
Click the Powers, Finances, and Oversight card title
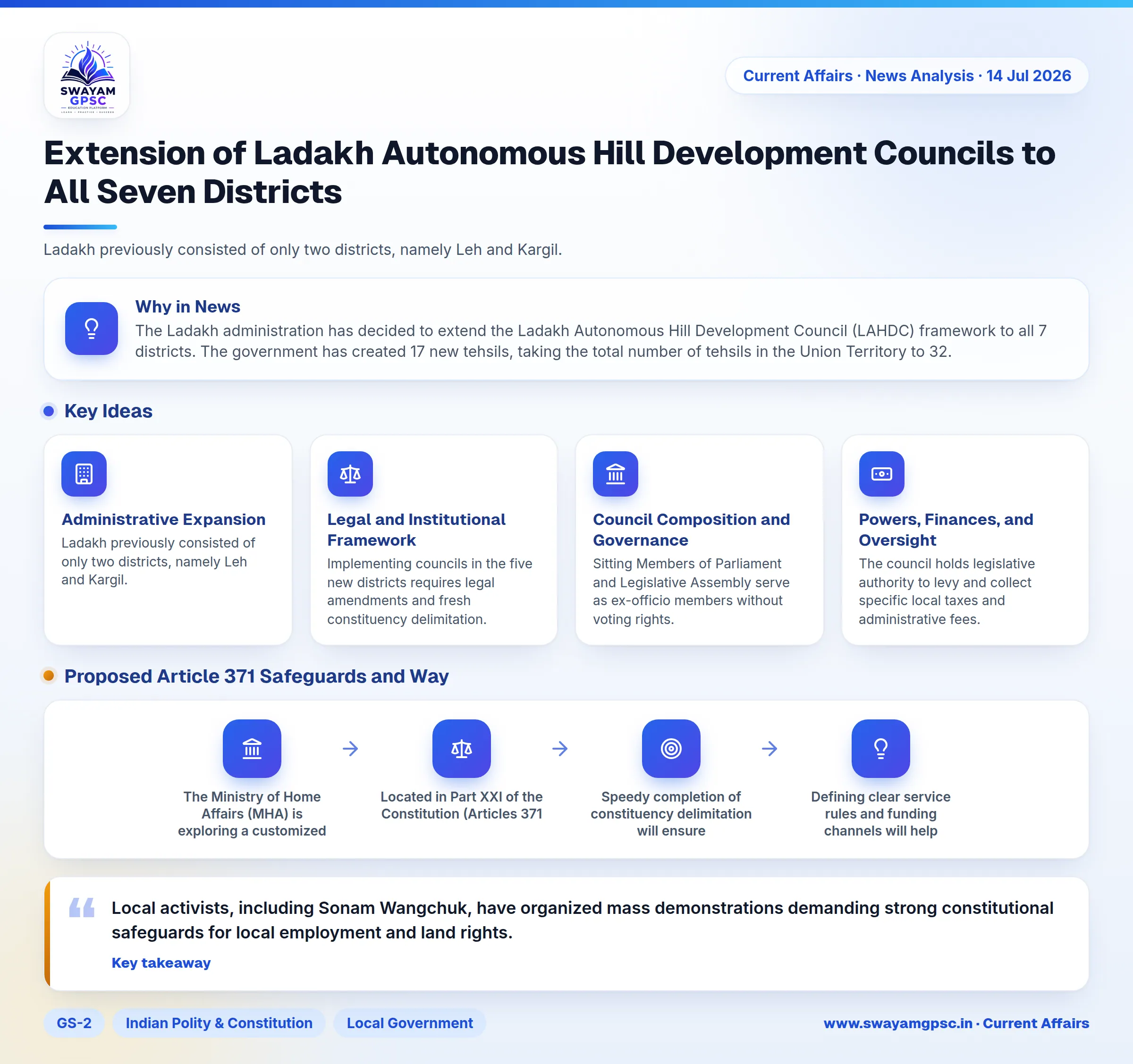pos(946,530)
